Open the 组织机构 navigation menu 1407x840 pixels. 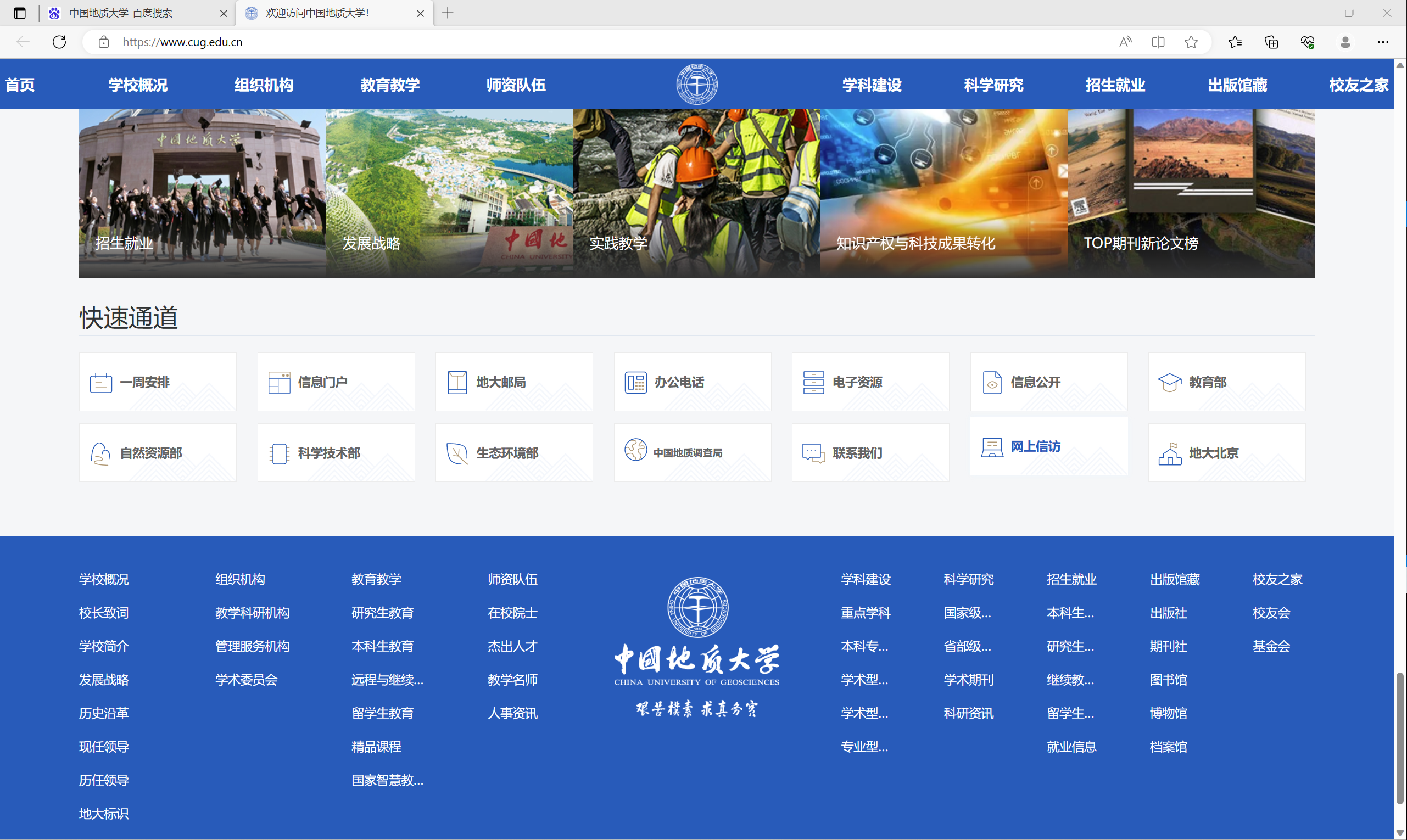(264, 85)
